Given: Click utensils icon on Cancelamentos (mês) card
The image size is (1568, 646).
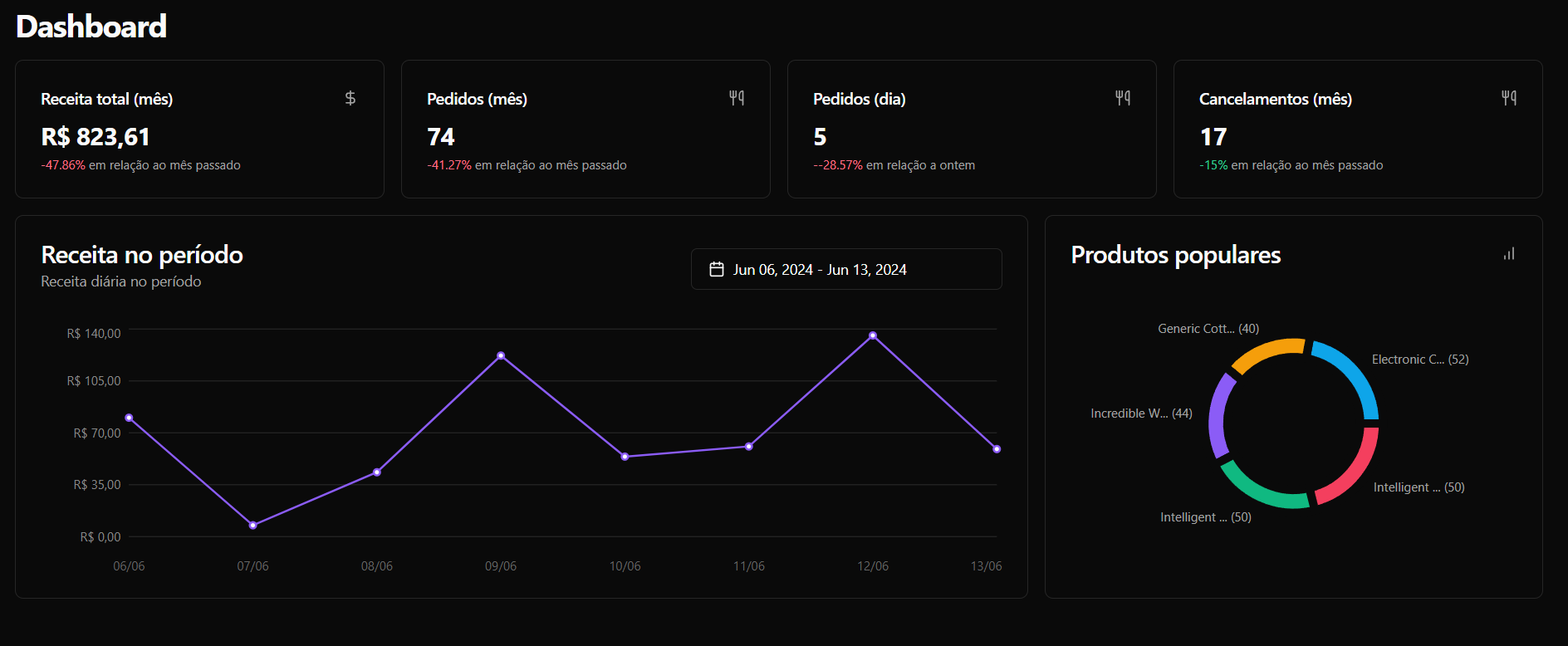Looking at the screenshot, I should 1508,98.
